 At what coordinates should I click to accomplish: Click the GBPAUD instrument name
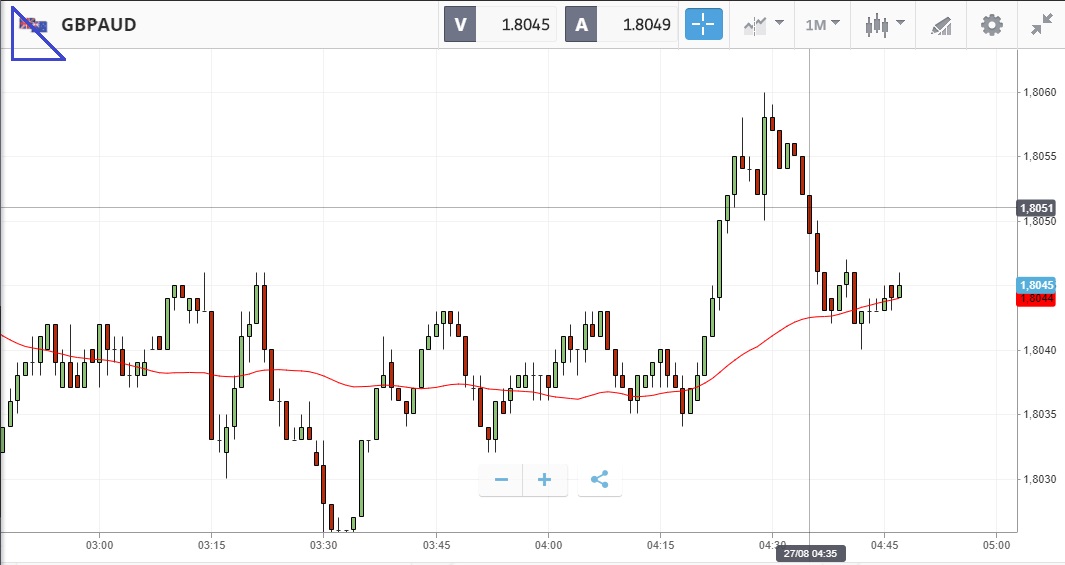(99, 25)
